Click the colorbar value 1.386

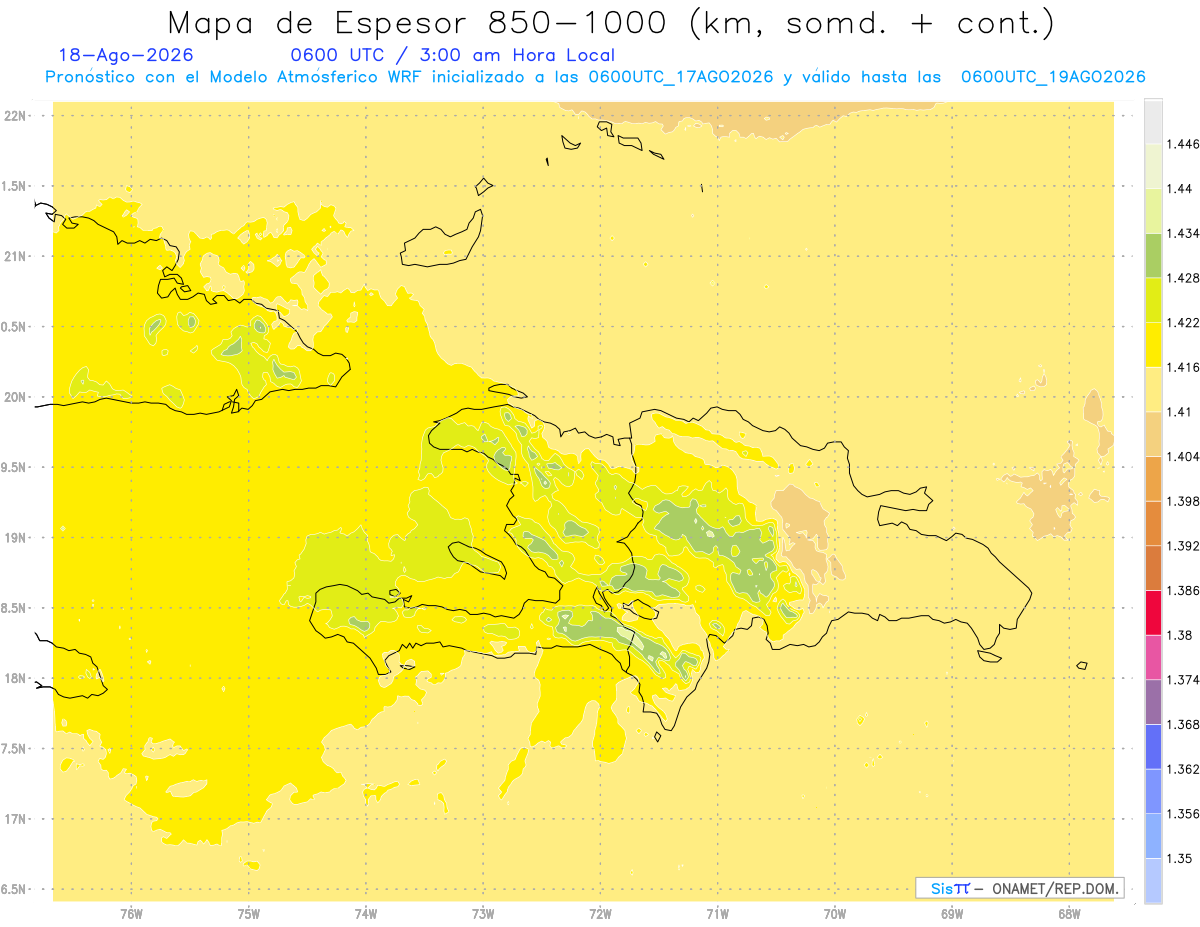[x=1183, y=590]
